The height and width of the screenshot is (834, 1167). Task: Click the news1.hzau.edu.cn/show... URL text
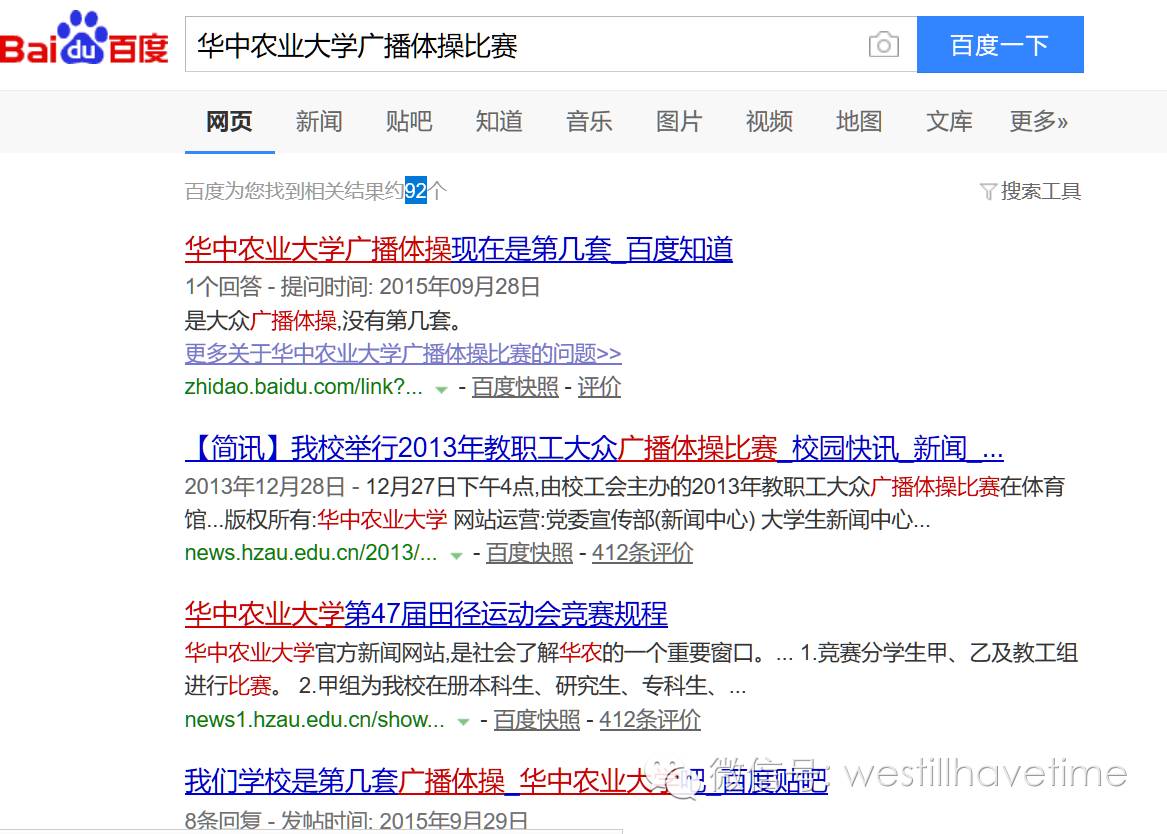coord(315,719)
